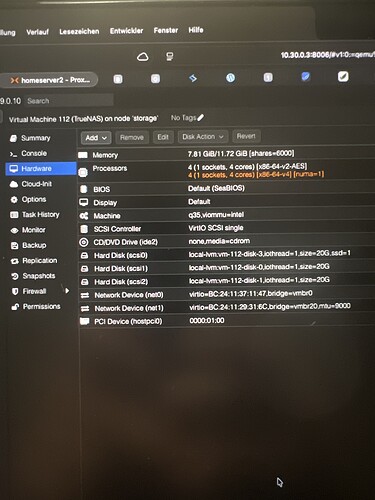Open the Firewall section
The image size is (375, 500).
pyautogui.click(x=34, y=291)
